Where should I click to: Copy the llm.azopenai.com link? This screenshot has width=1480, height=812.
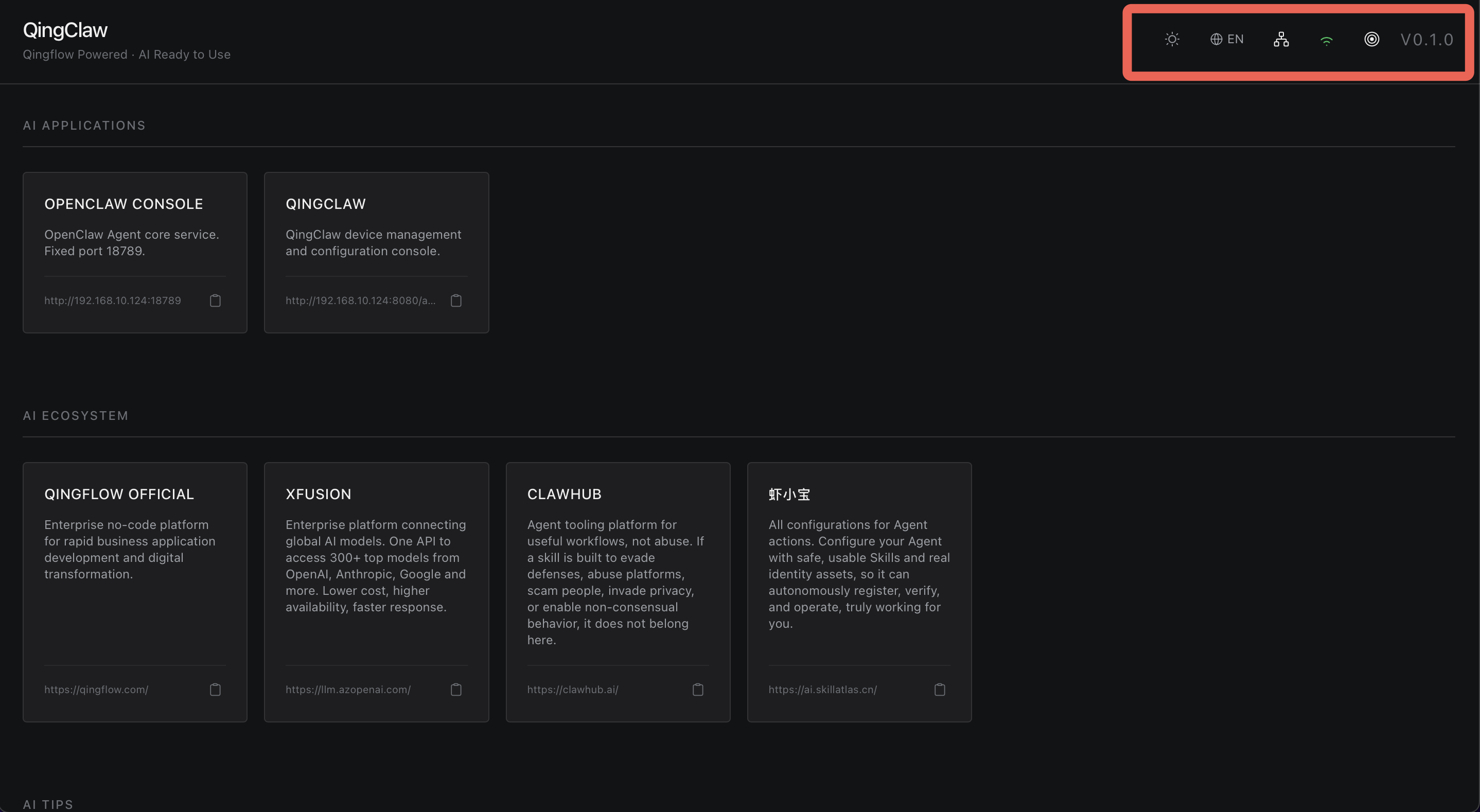point(456,690)
